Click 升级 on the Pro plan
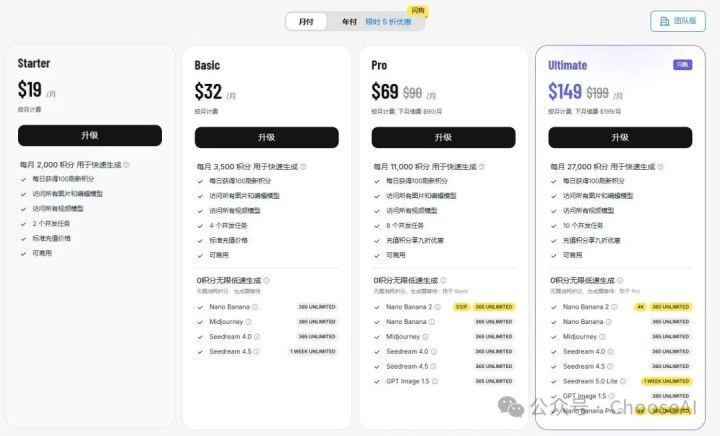This screenshot has height=436, width=720. click(x=444, y=137)
